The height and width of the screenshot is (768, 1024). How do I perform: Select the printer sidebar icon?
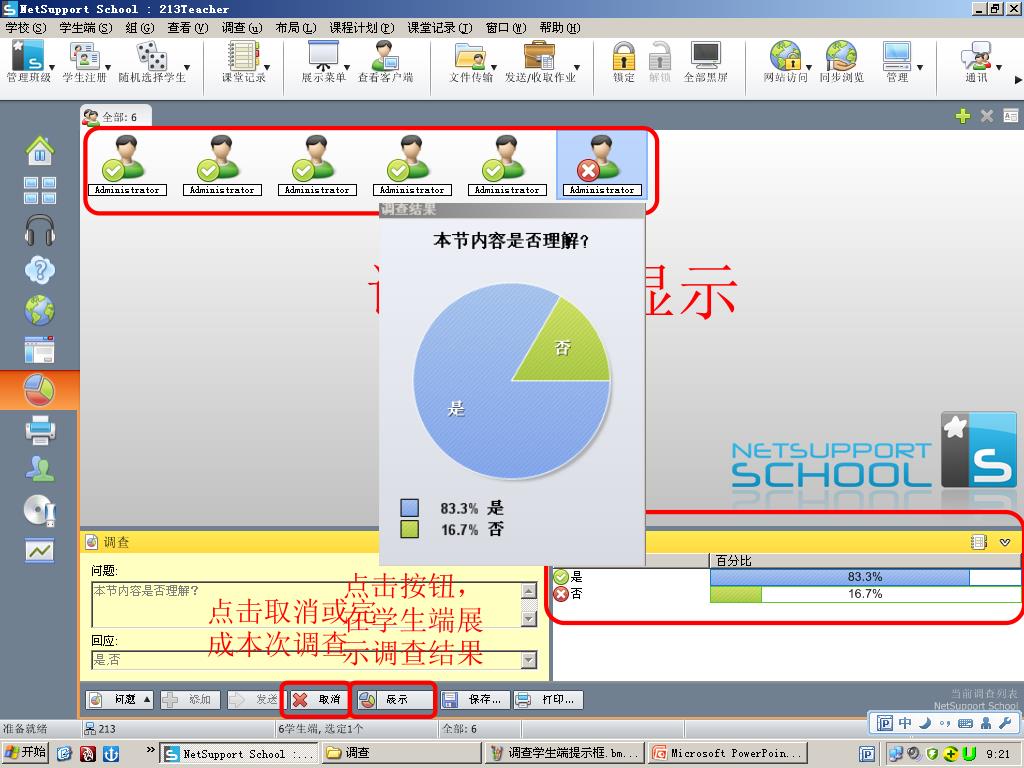pos(40,430)
